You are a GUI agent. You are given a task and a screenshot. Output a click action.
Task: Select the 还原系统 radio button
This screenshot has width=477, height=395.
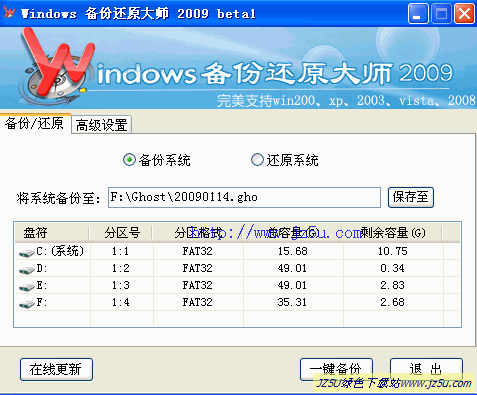pyautogui.click(x=257, y=160)
